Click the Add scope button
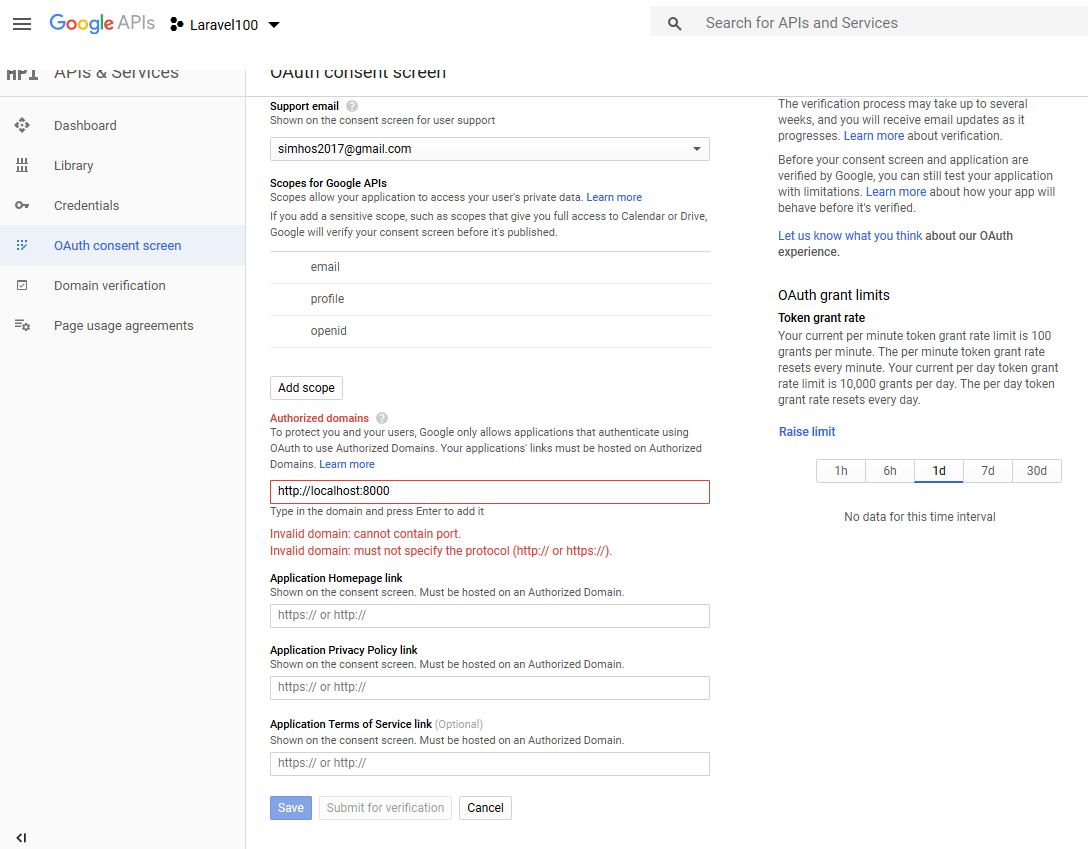This screenshot has height=849, width=1088. tap(306, 388)
